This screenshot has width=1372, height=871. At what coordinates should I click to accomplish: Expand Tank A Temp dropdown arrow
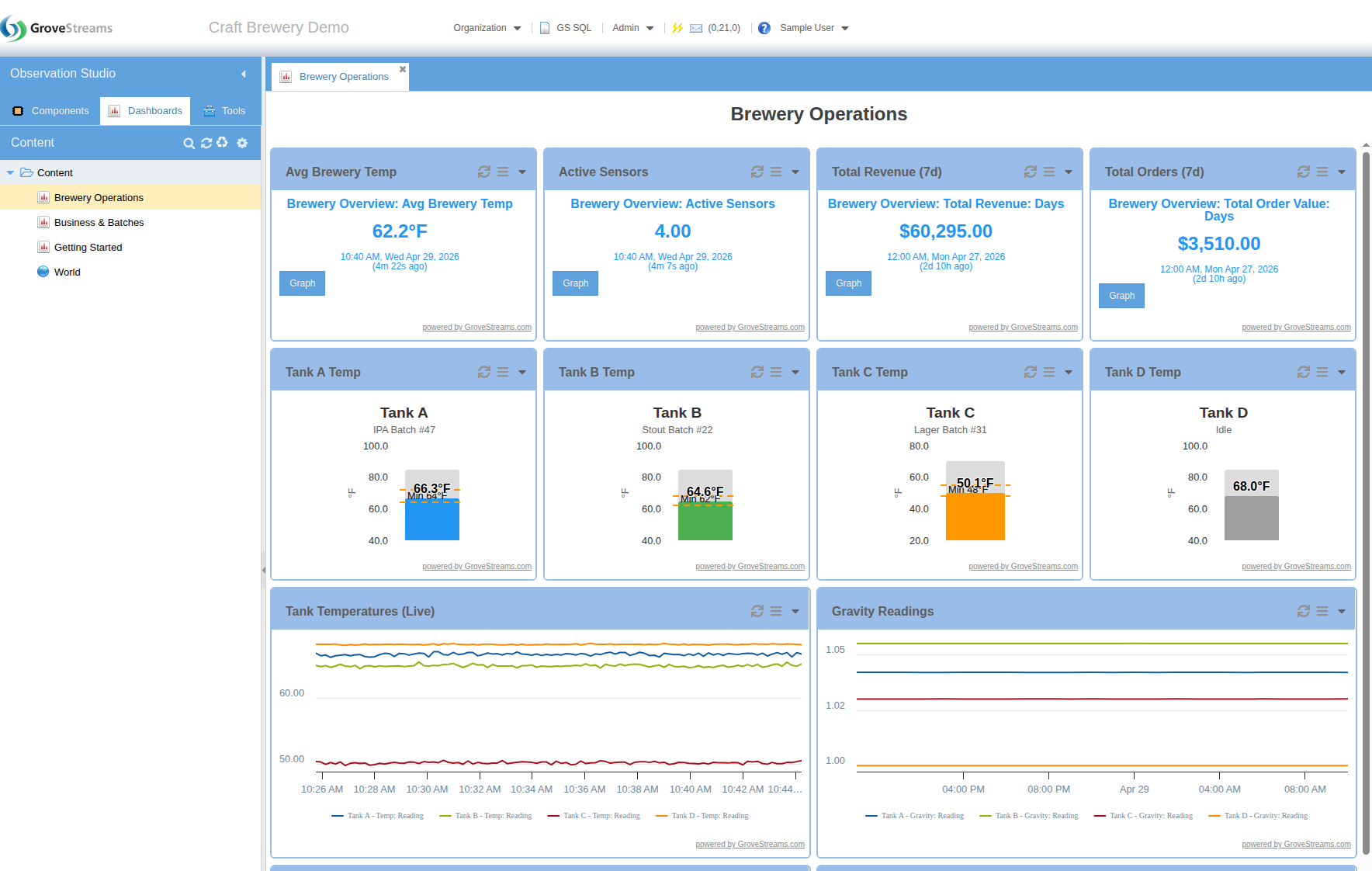(522, 372)
